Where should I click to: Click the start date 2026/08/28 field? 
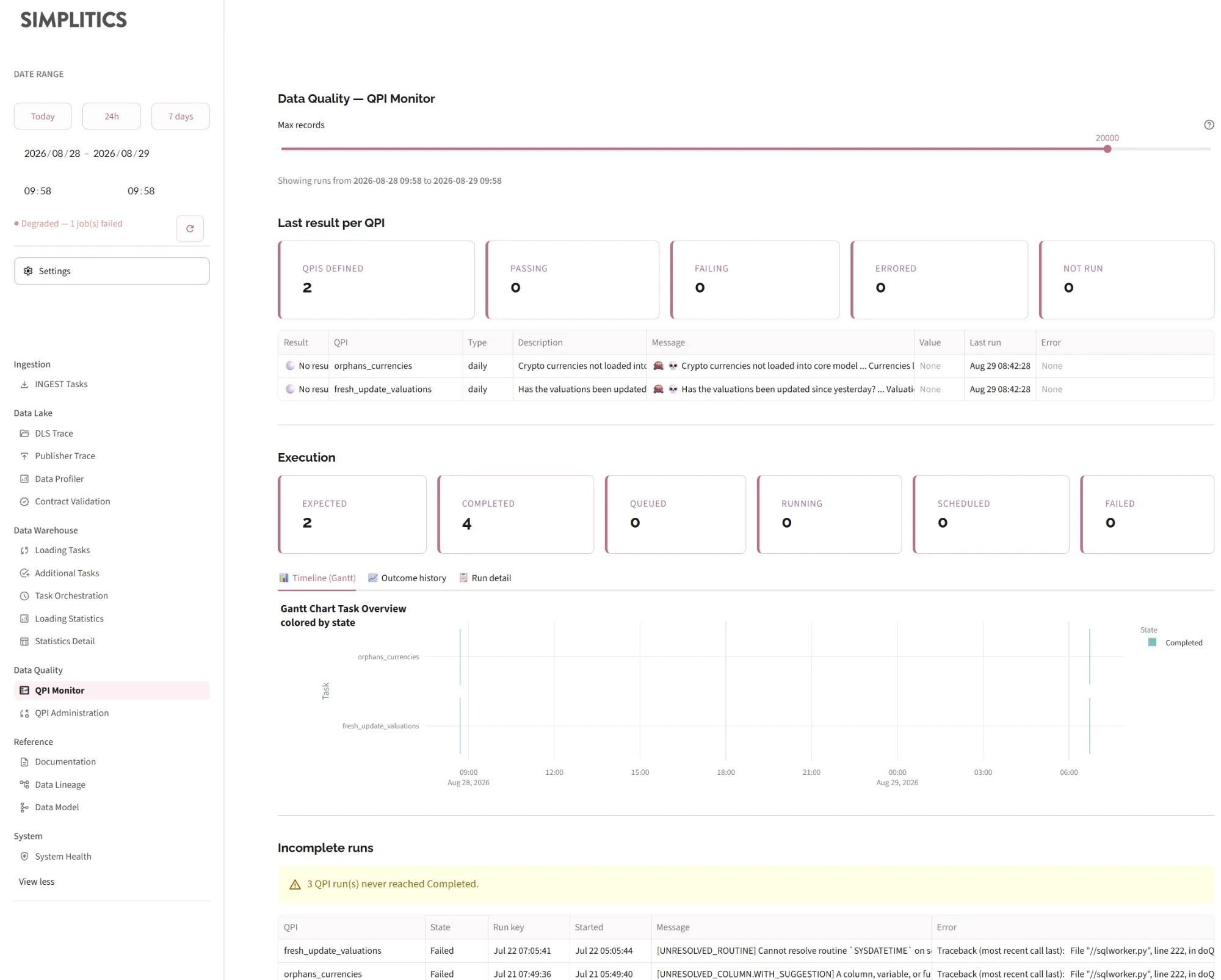point(53,153)
